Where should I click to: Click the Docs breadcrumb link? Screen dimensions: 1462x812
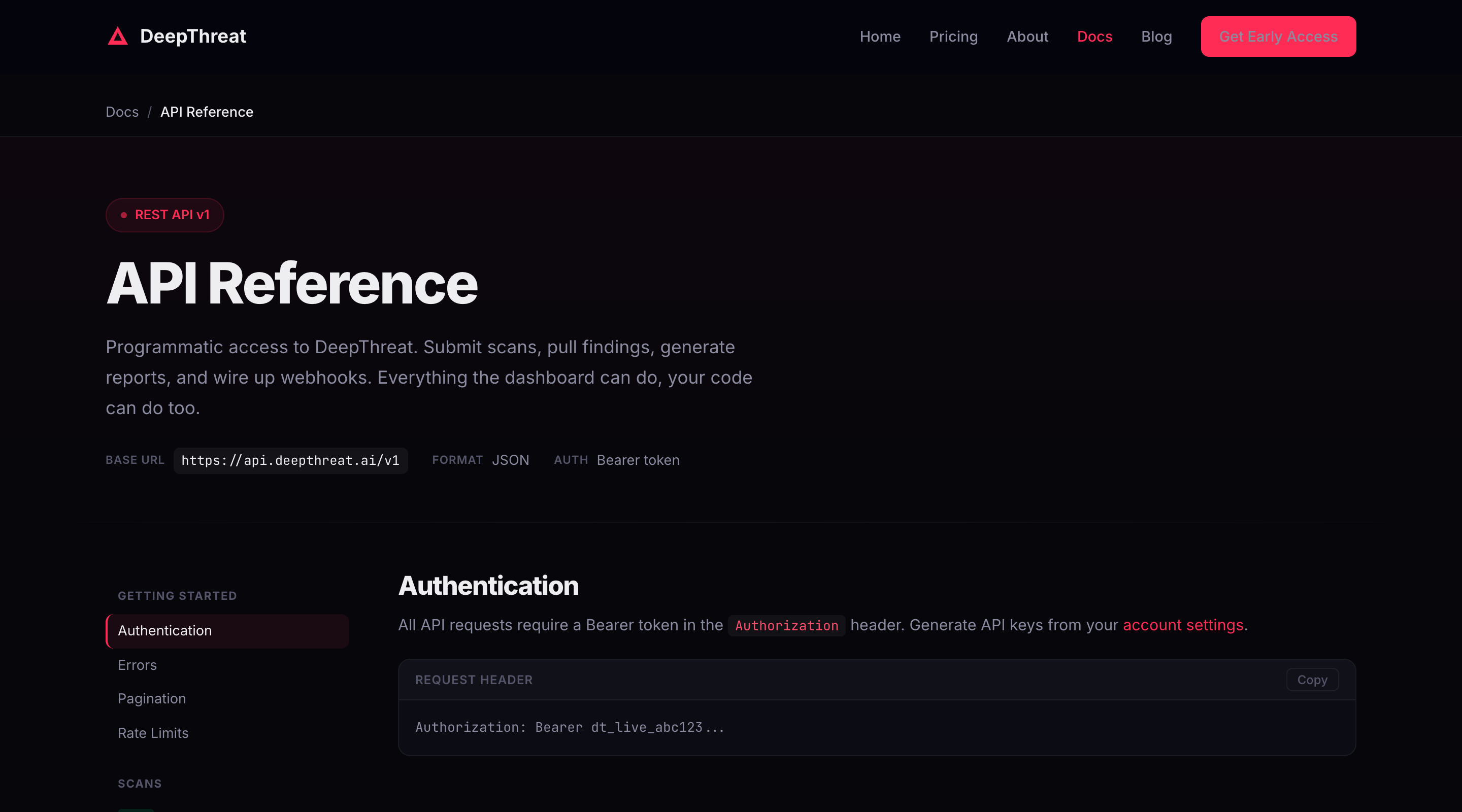pos(122,112)
